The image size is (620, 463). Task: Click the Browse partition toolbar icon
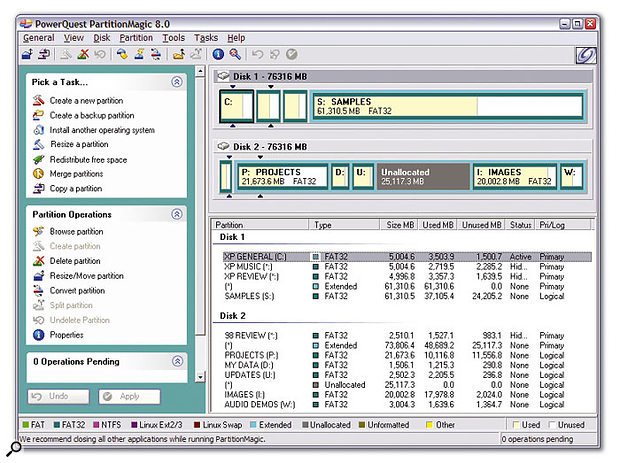(179, 54)
